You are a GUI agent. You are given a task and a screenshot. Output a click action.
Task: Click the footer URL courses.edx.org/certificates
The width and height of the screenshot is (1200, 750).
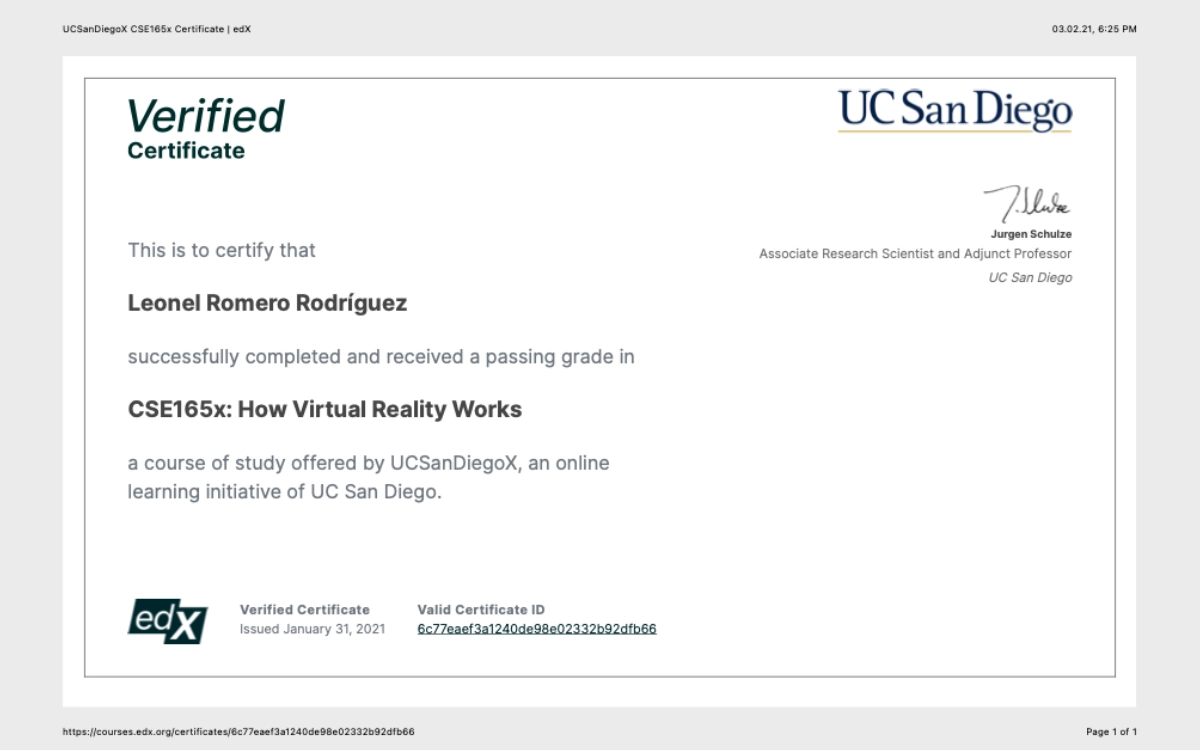click(238, 732)
